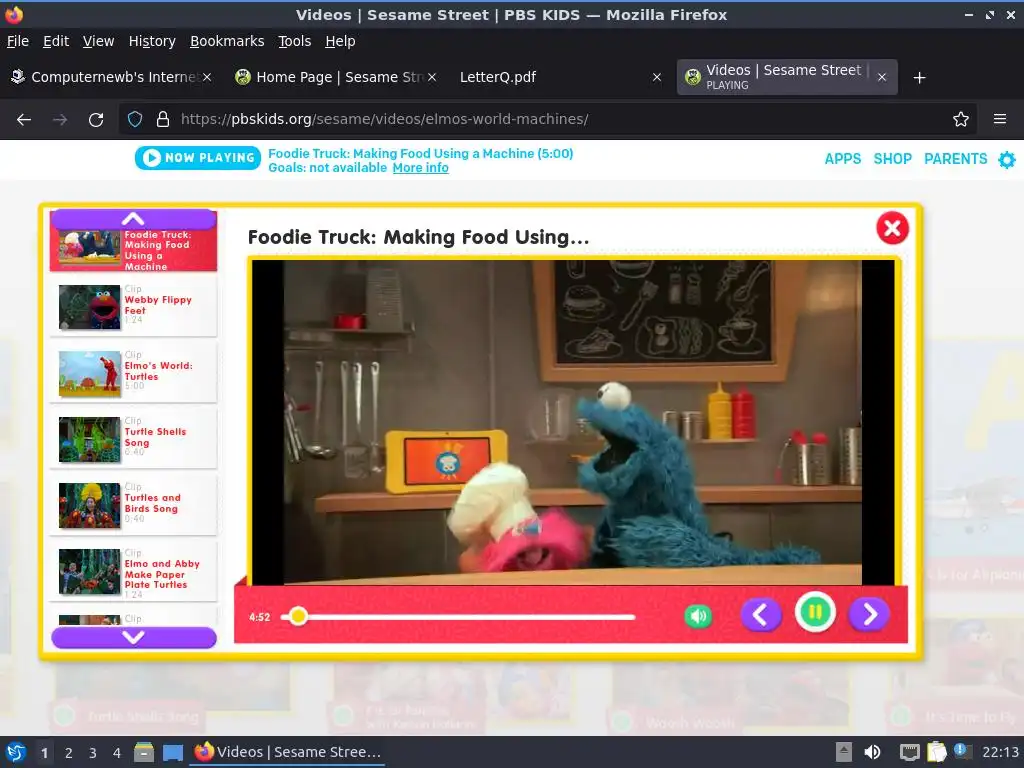Click the show desktop taskbar icon

pos(173,753)
